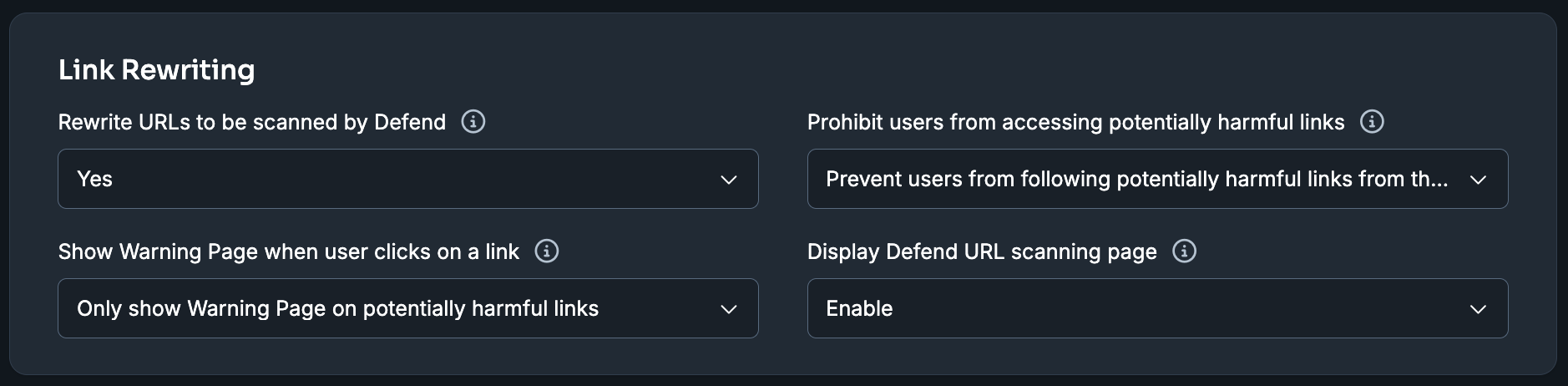
Task: Open the Prevent users from following links dropdown
Action: pos(1158,179)
